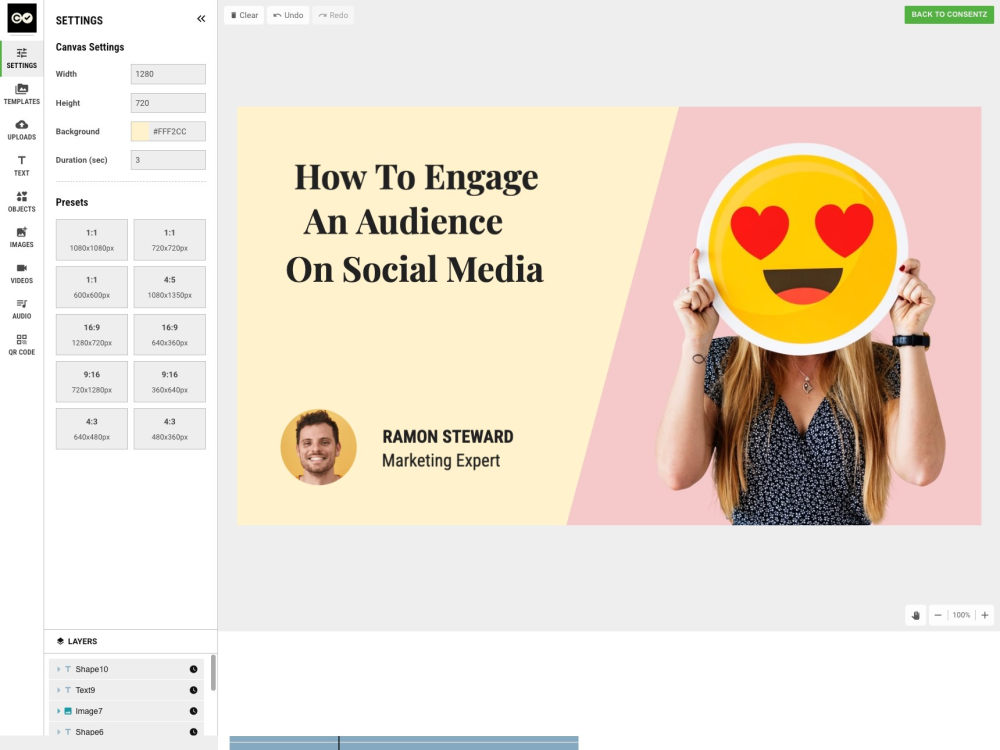This screenshot has width=1000, height=750.
Task: Click the Duration (sec) input field
Action: (x=168, y=160)
